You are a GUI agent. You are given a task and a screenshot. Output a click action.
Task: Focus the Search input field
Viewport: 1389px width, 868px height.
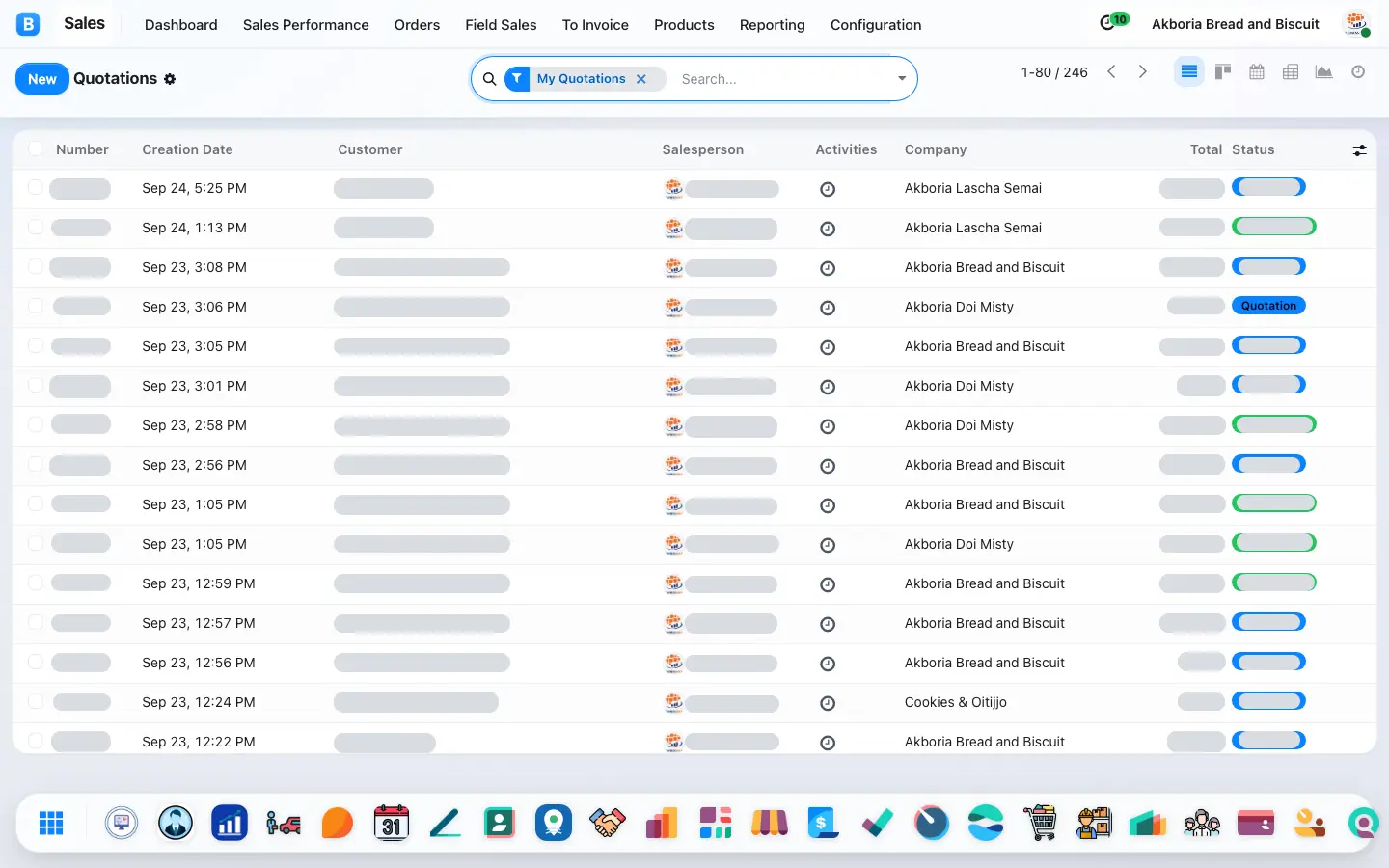point(781,79)
